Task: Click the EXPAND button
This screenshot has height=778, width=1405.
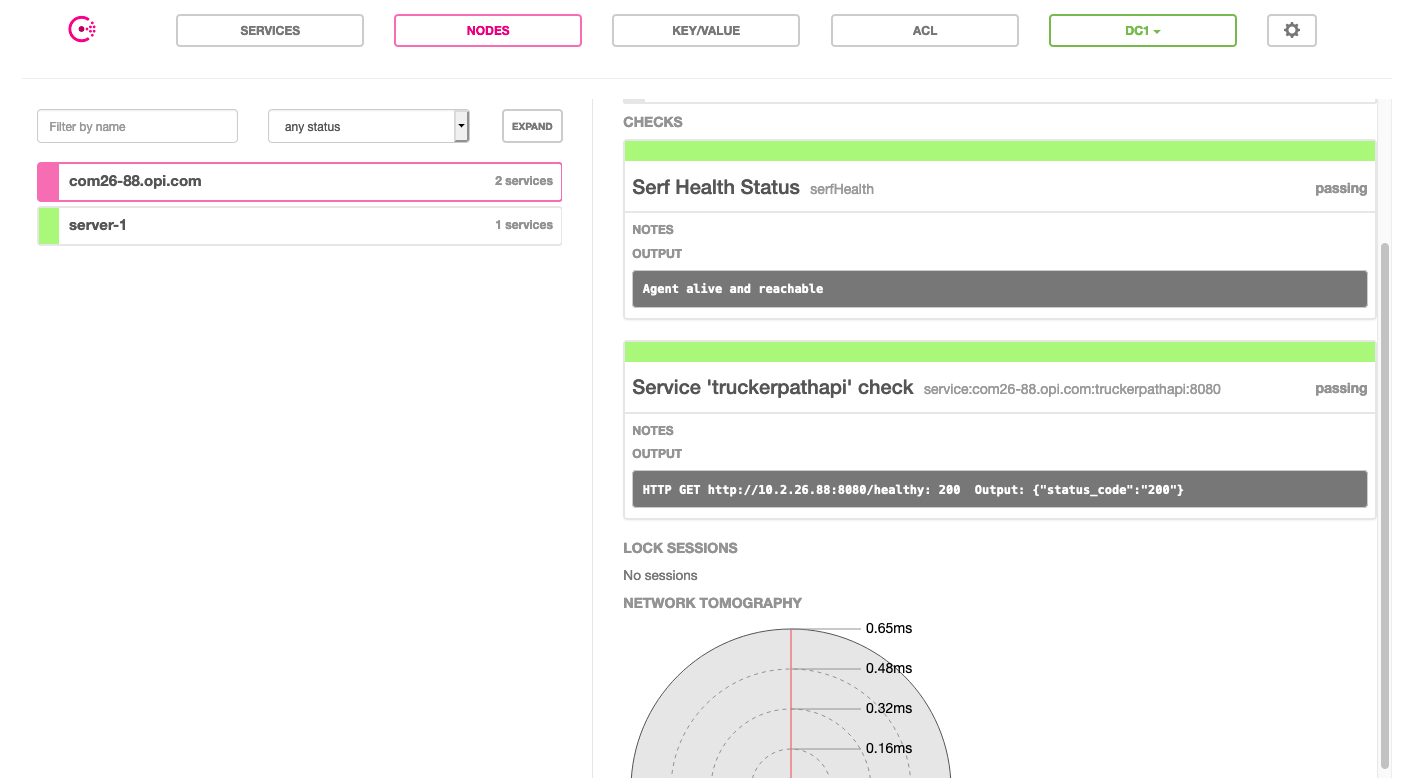Action: pos(532,126)
